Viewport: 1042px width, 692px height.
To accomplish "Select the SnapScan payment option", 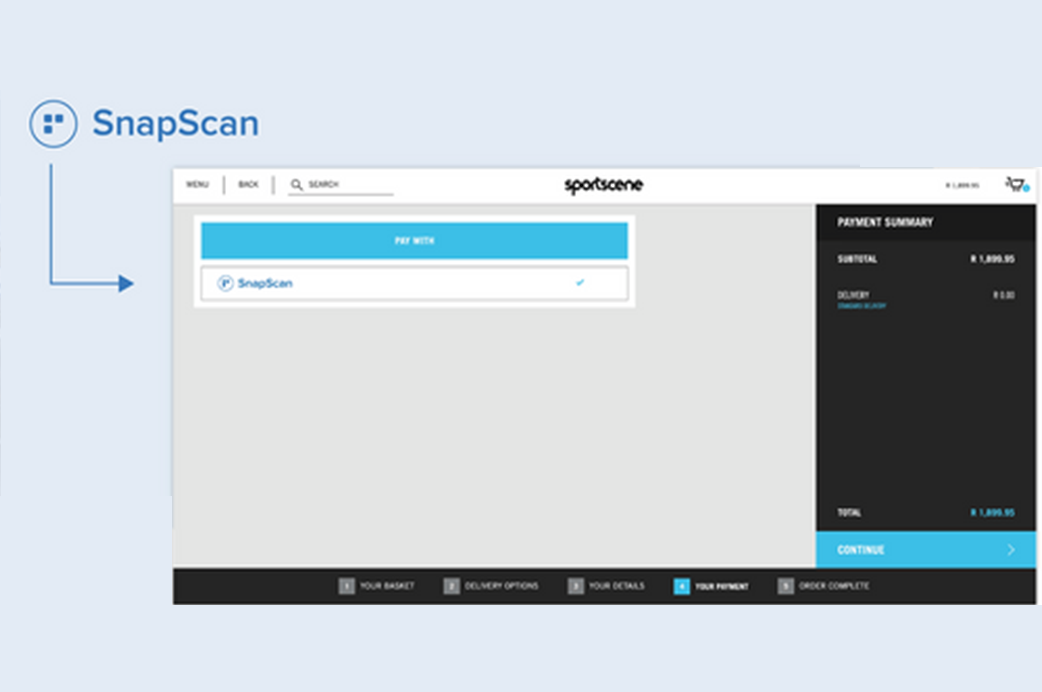I will pos(414,283).
